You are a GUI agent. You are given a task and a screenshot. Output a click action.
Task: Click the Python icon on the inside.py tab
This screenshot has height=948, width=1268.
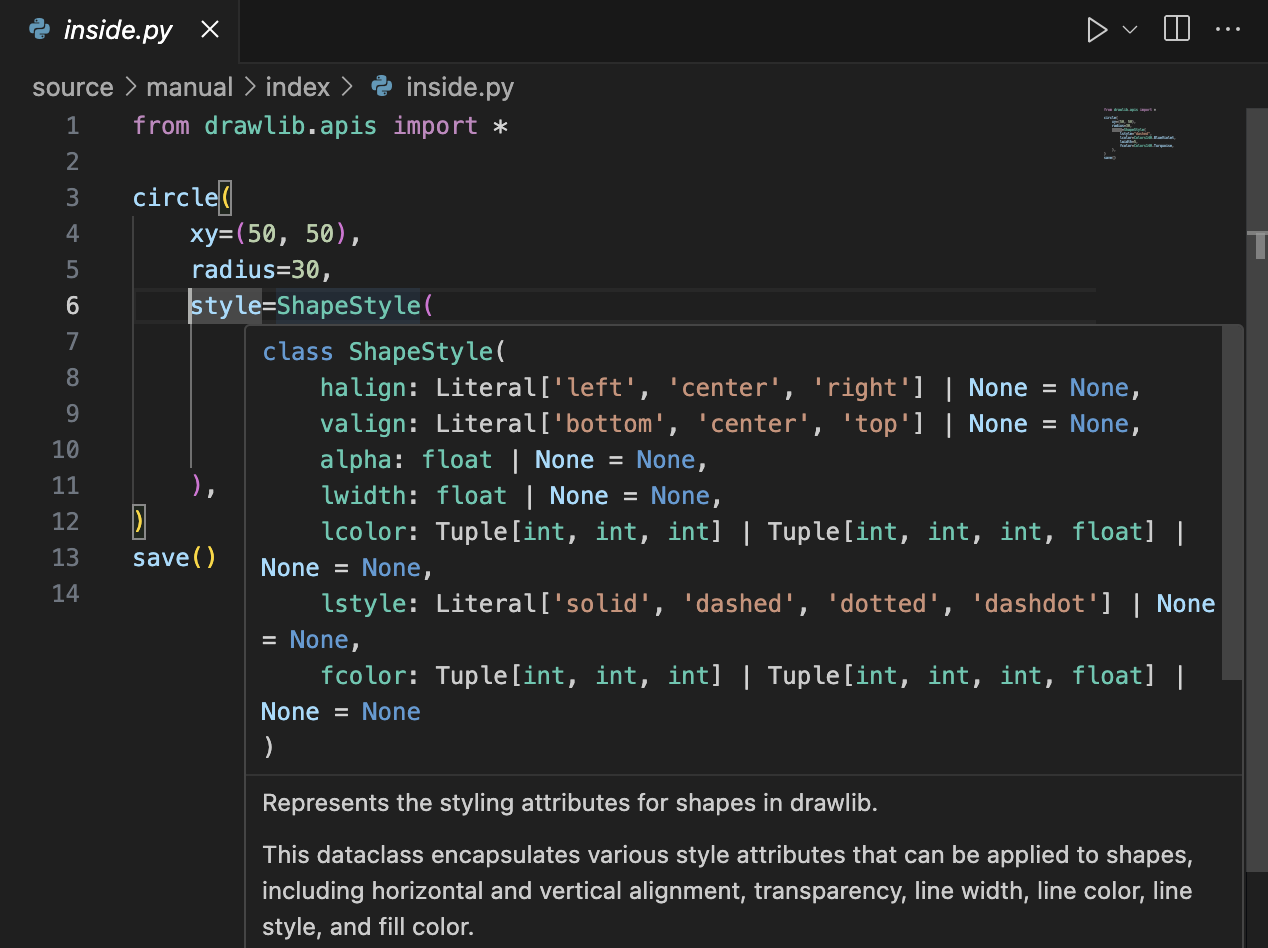pyautogui.click(x=40, y=30)
